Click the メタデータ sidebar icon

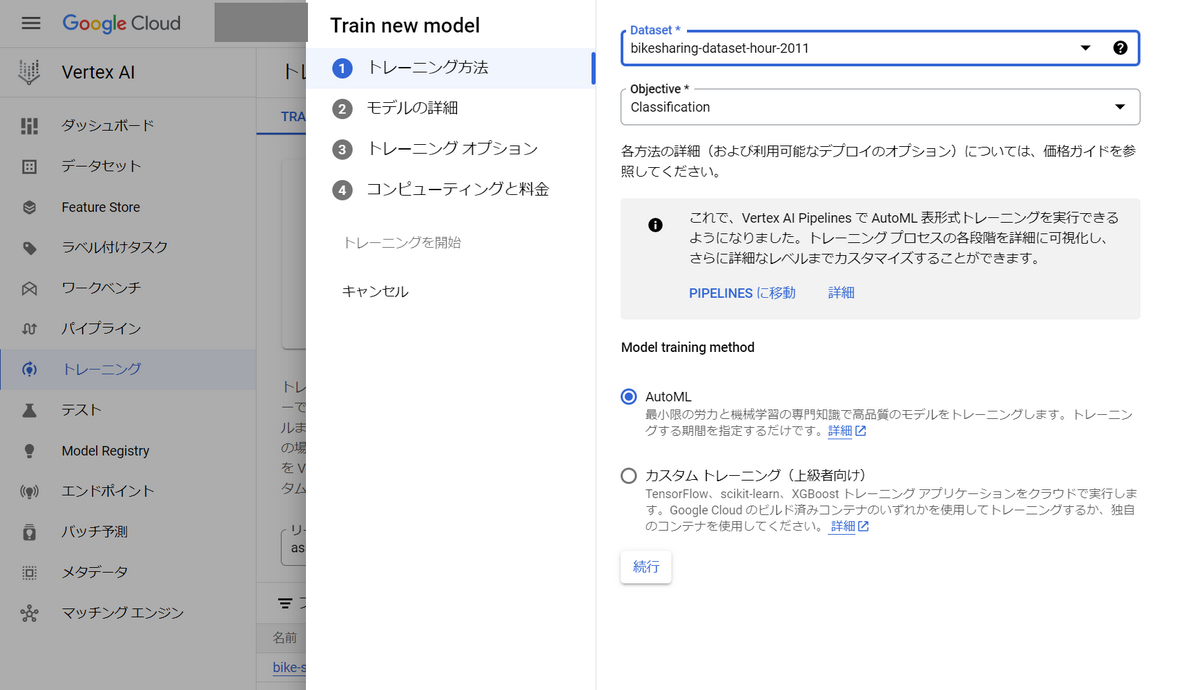click(x=29, y=572)
